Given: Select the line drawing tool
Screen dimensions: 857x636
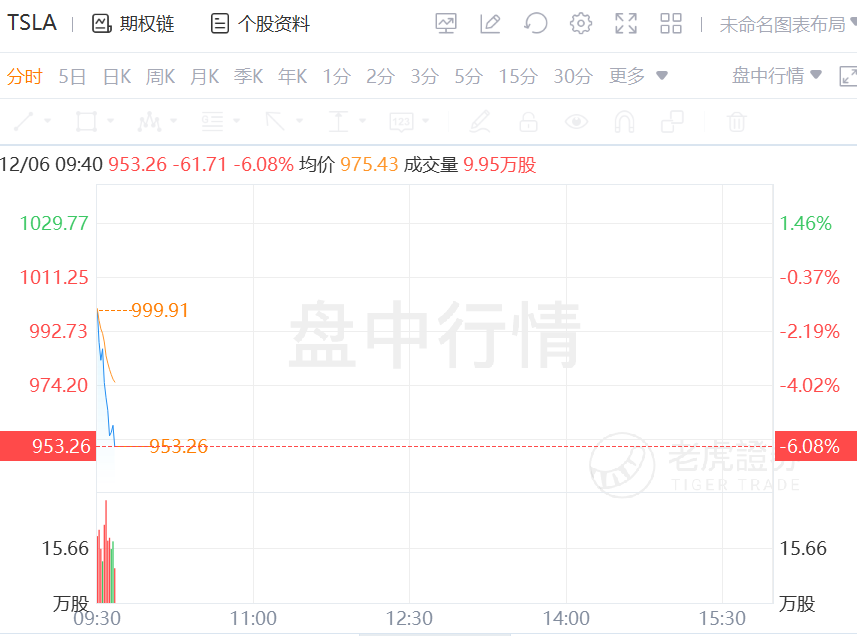Looking at the screenshot, I should [24, 121].
